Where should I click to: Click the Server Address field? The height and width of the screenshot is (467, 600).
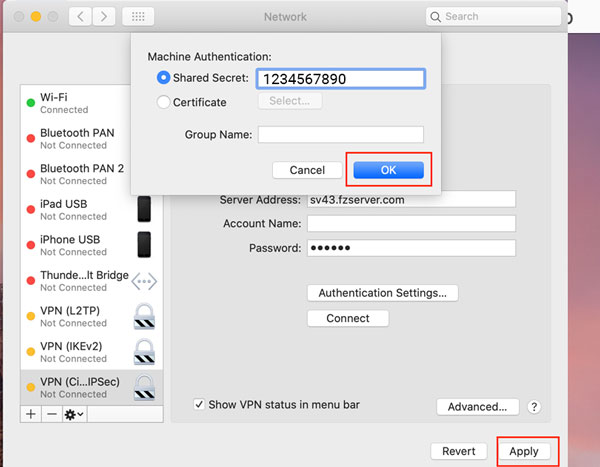pos(411,199)
